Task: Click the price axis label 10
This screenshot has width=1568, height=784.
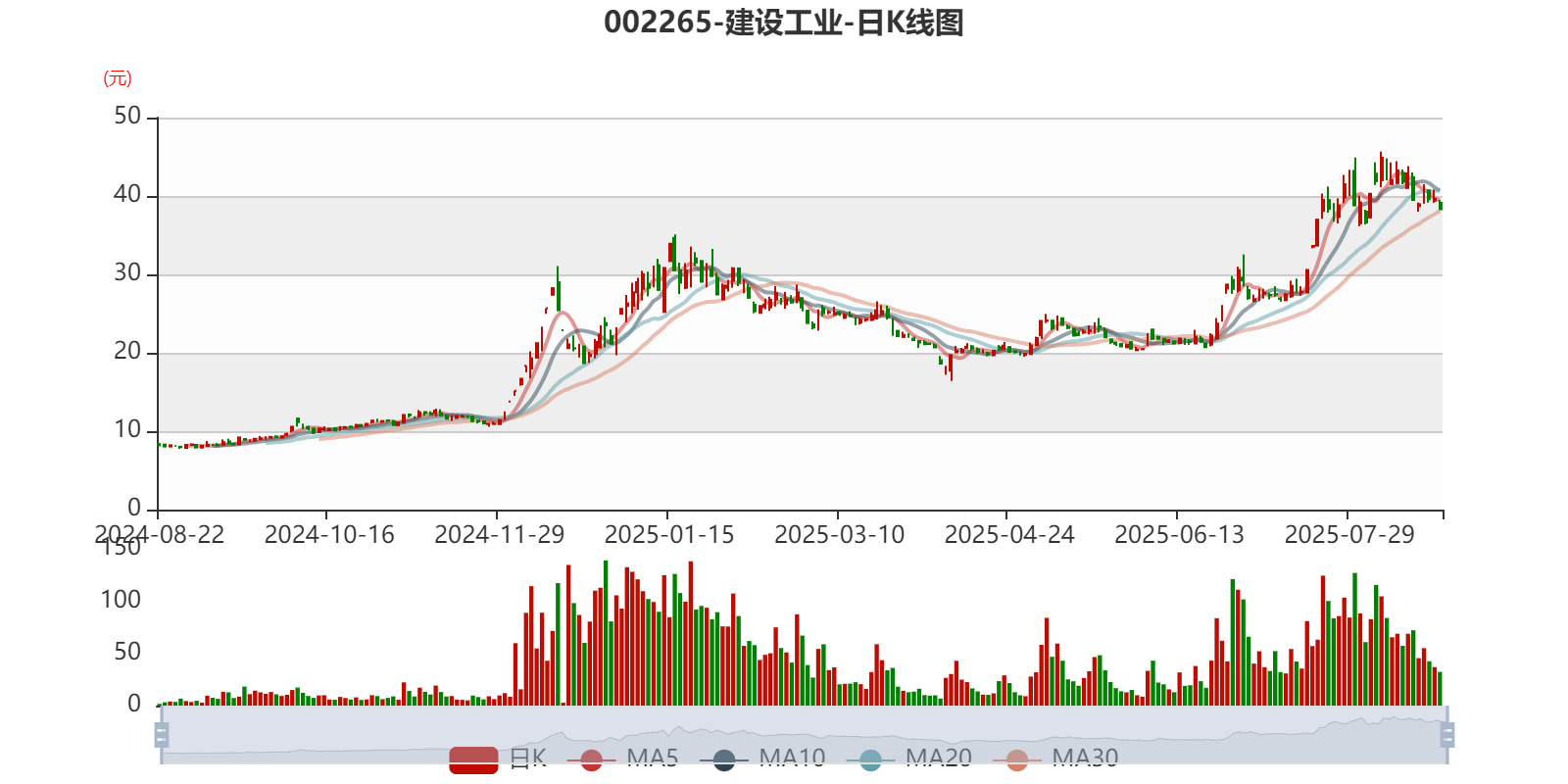Action: click(x=127, y=429)
